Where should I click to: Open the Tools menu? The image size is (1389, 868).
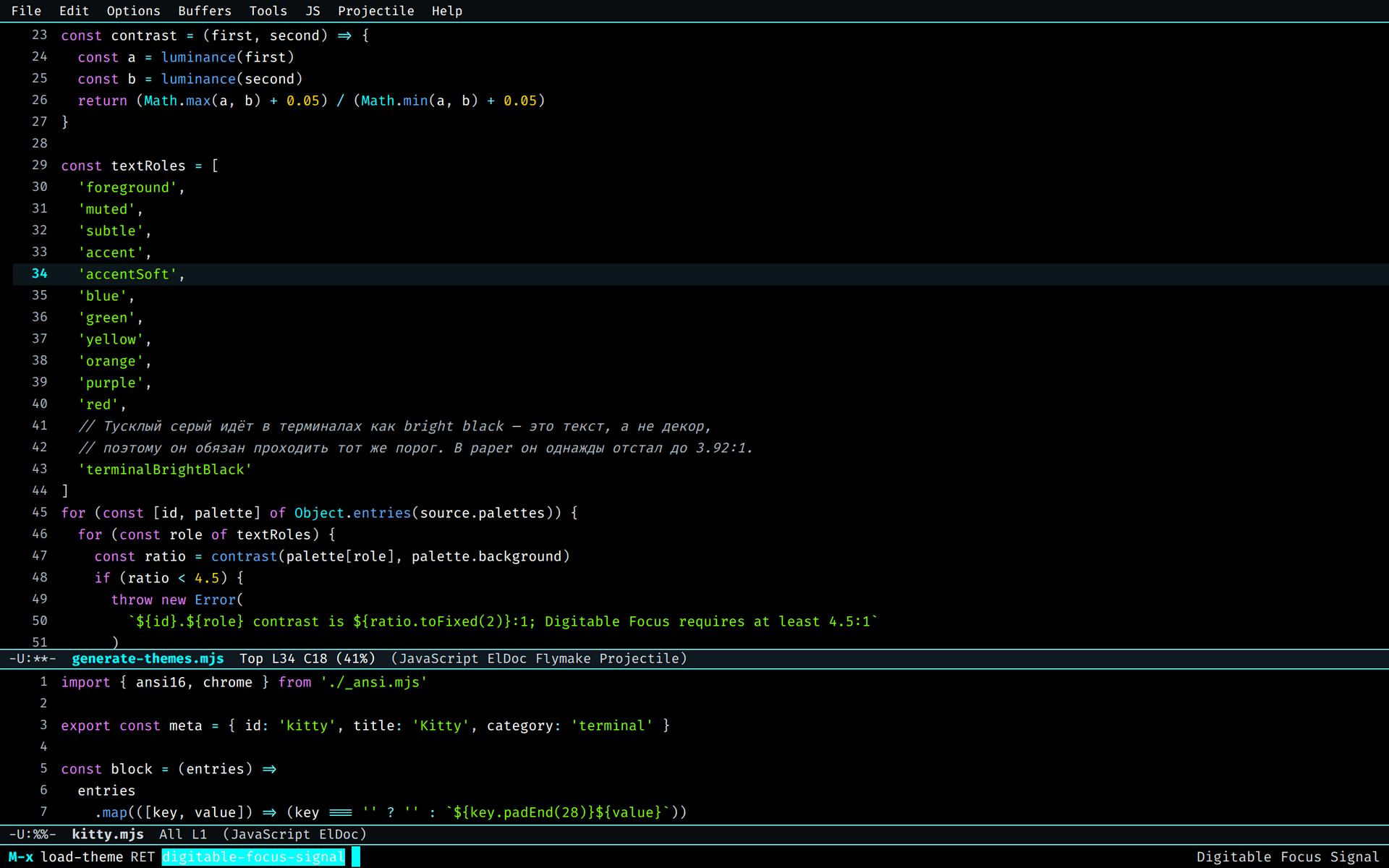[268, 11]
